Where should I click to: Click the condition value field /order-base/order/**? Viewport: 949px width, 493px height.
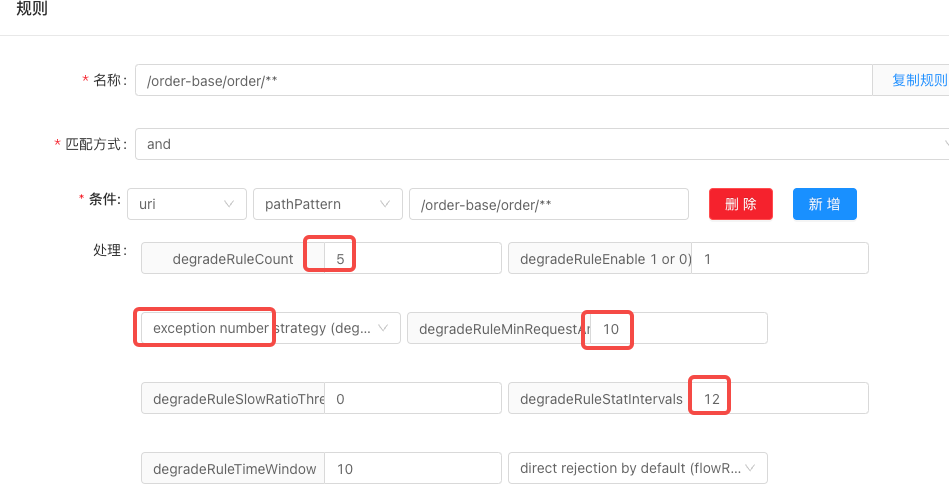549,204
